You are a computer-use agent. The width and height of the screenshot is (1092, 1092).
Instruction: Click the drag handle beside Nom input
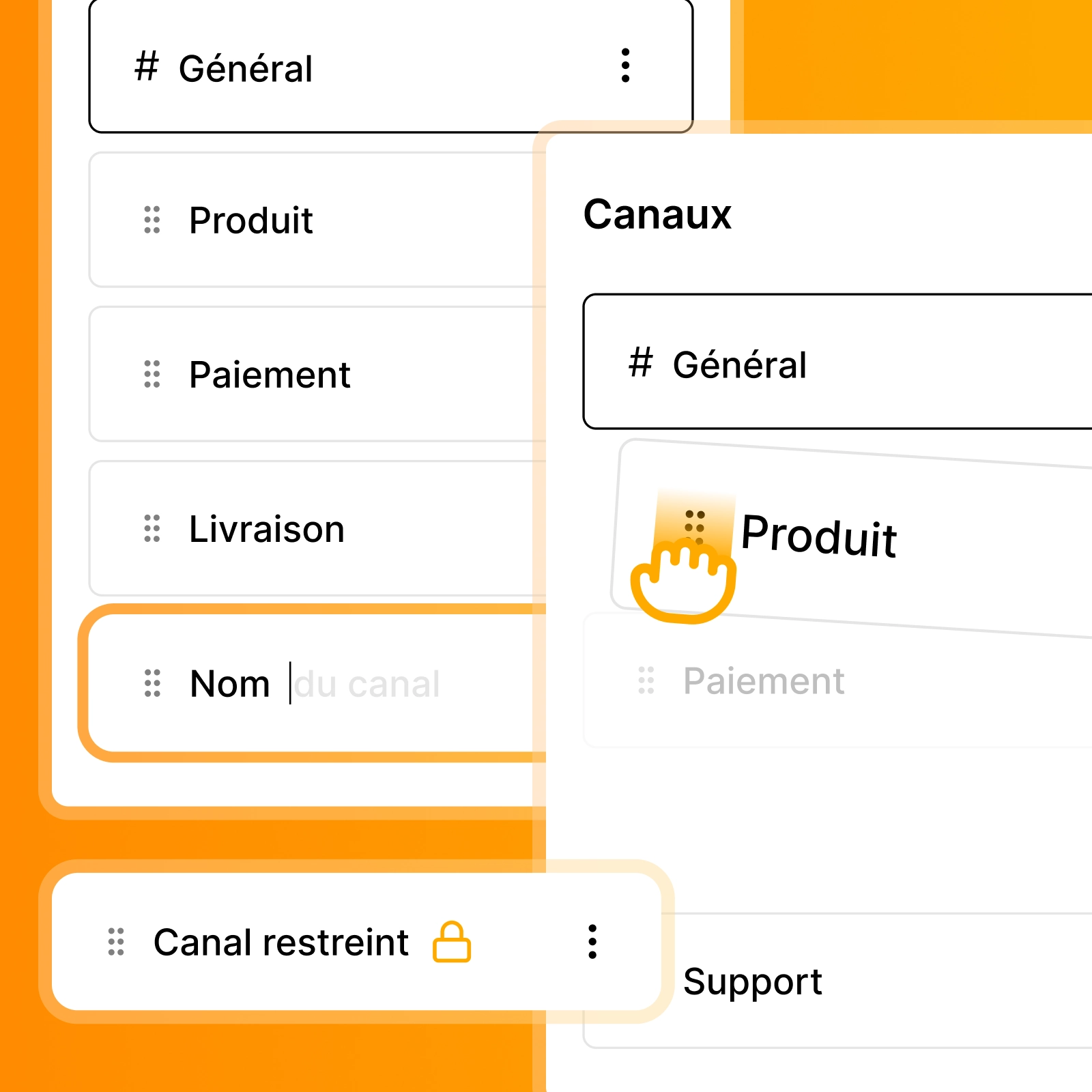click(x=152, y=683)
